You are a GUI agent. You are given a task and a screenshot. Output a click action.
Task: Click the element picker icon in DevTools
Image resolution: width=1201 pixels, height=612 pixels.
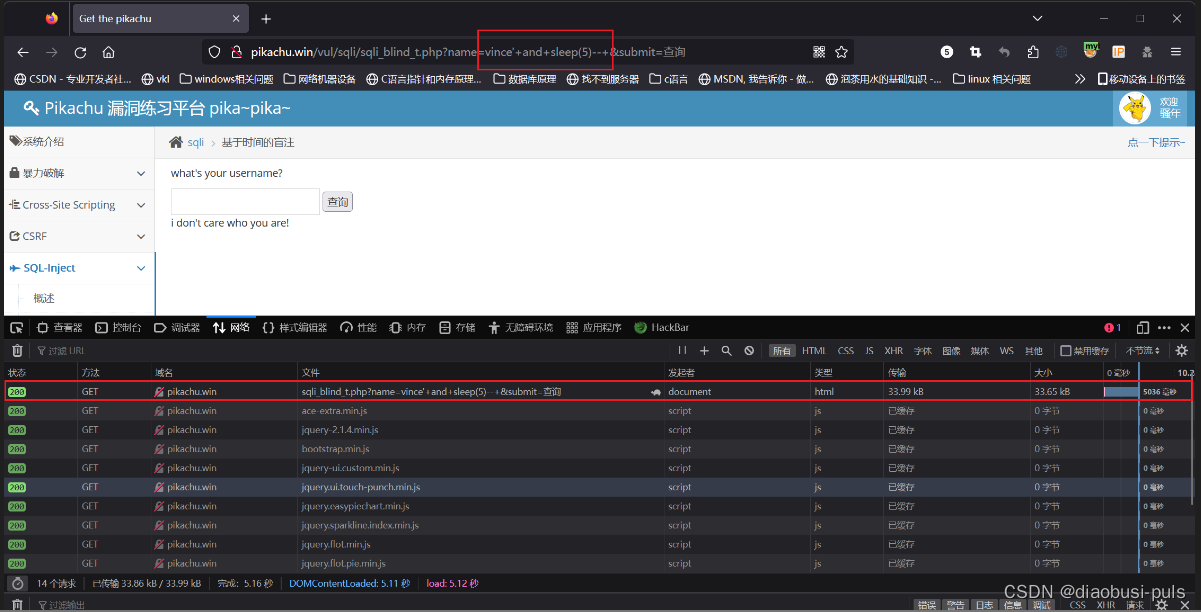17,328
